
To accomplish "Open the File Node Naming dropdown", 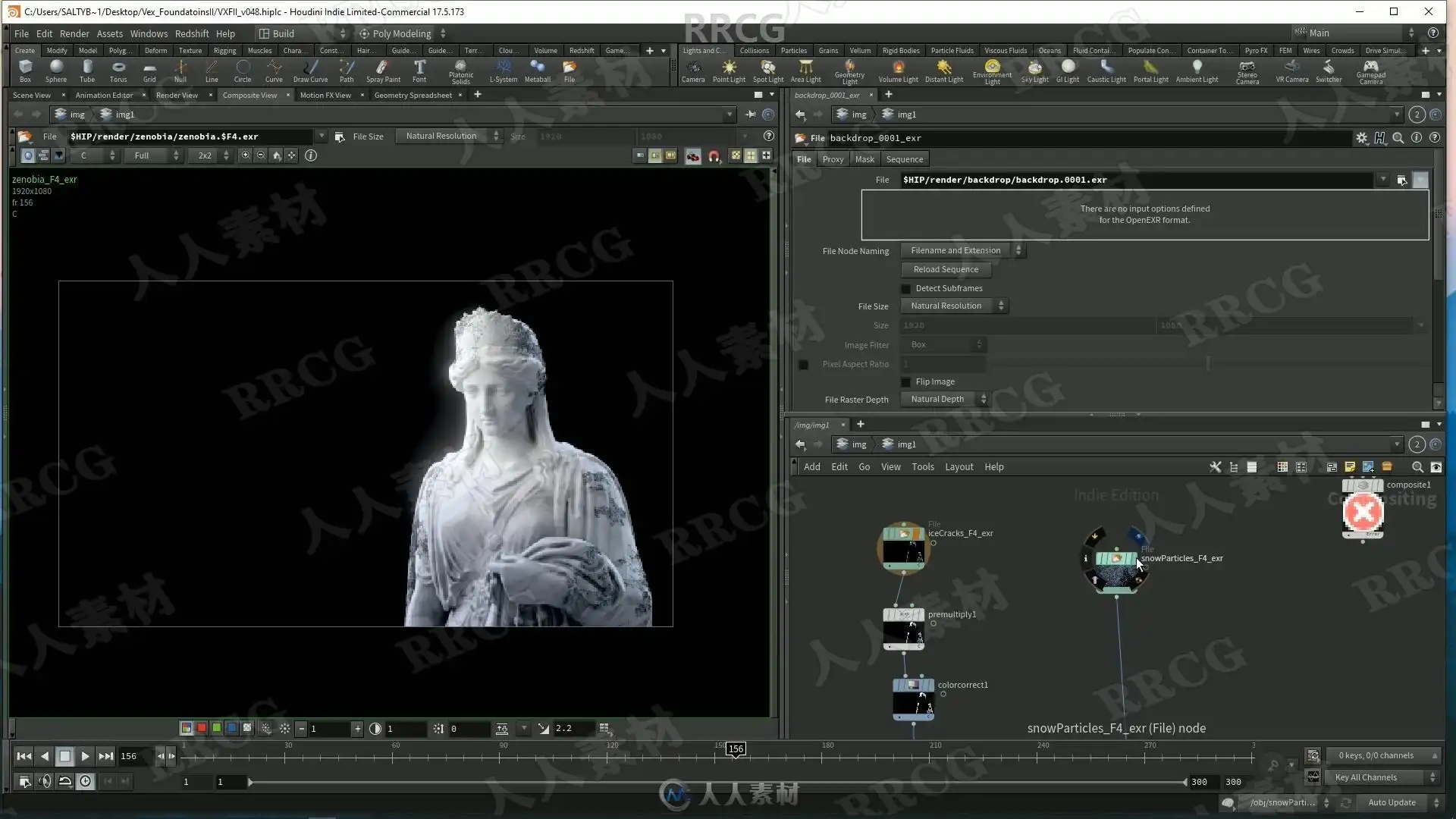I will click(x=962, y=251).
